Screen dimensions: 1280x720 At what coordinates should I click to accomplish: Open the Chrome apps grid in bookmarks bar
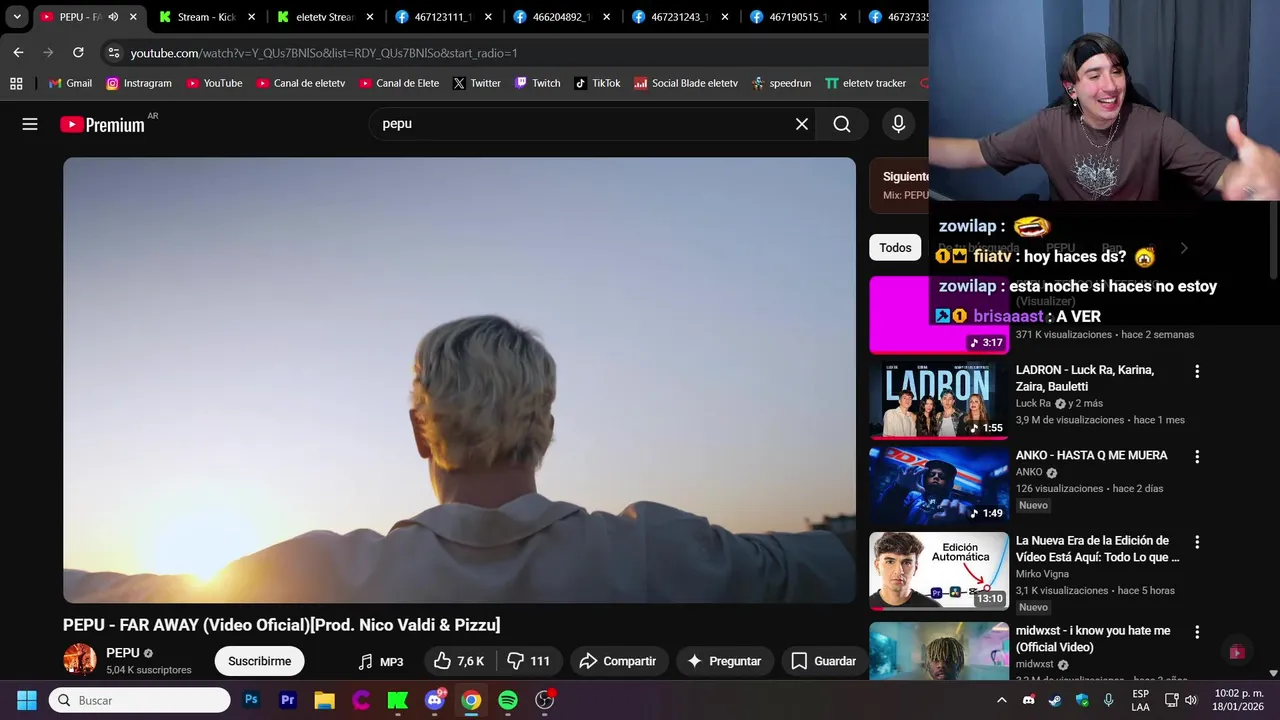(16, 83)
